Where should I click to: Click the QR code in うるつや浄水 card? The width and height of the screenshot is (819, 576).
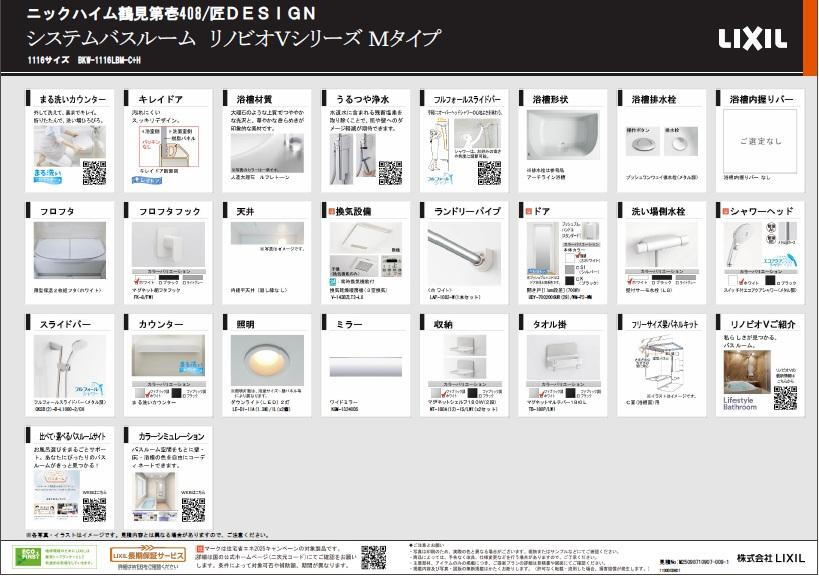[391, 173]
